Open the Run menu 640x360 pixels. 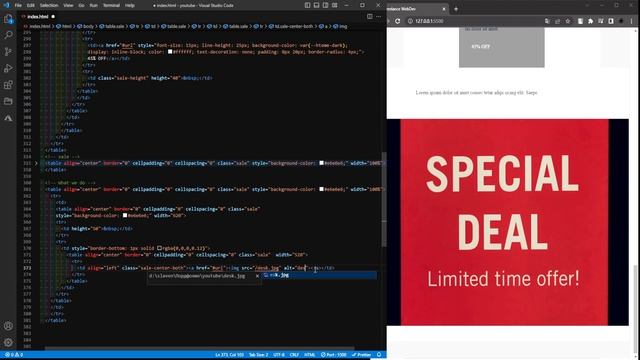pyautogui.click(x=93, y=6)
